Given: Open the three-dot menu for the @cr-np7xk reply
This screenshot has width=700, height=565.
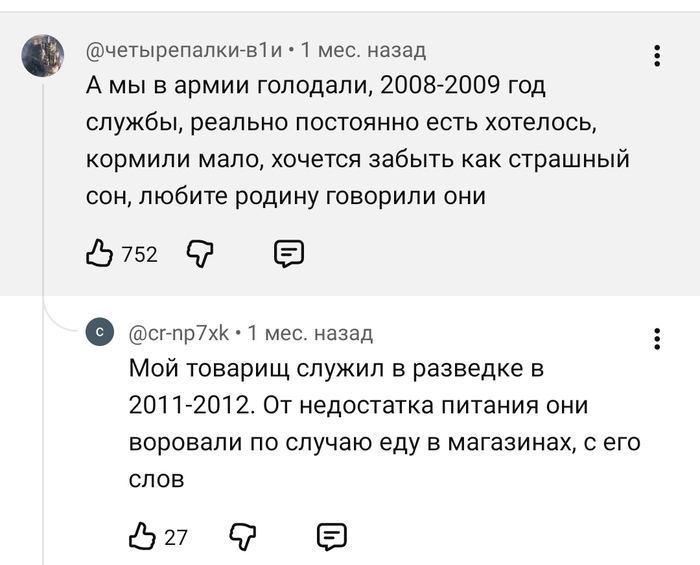Looking at the screenshot, I should click(x=656, y=339).
